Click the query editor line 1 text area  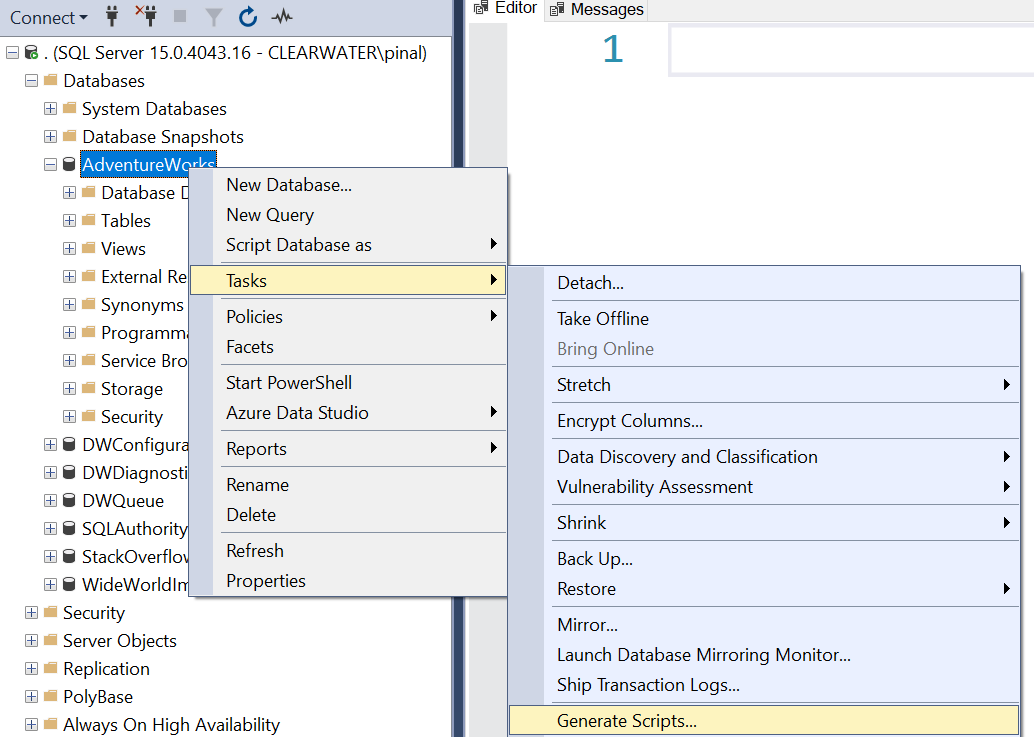pos(851,50)
